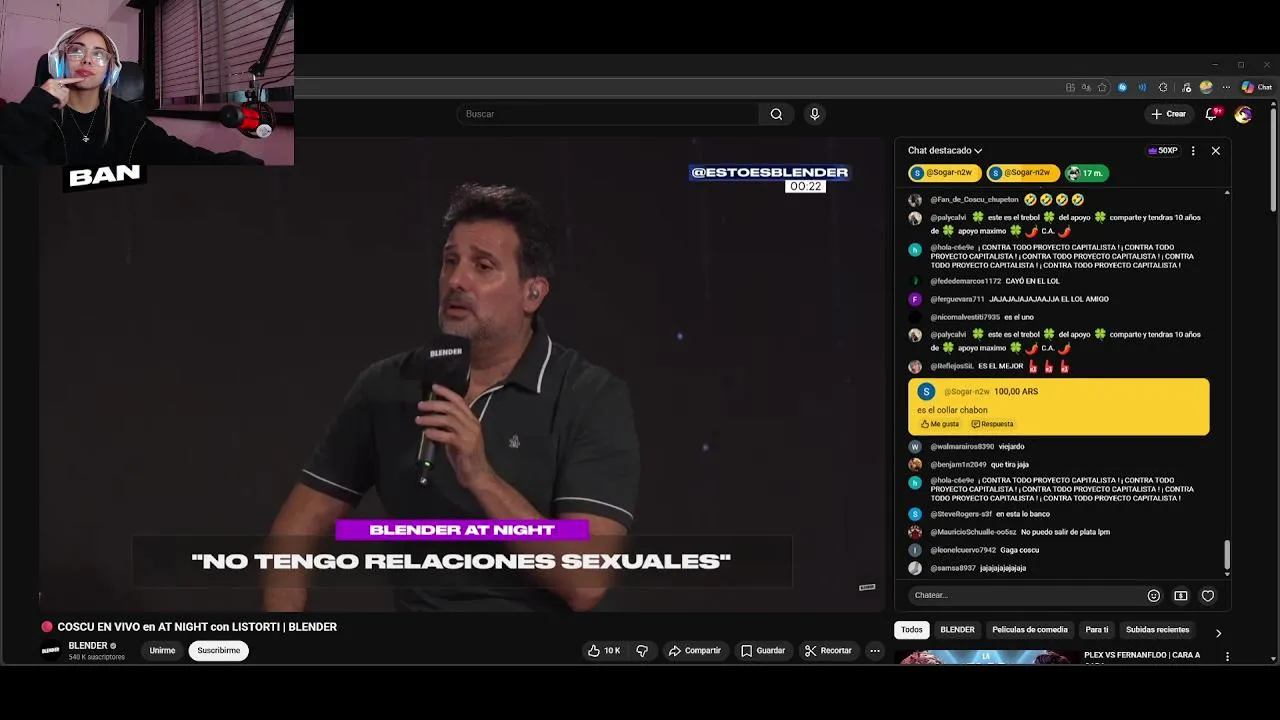This screenshot has height=720, width=1280.
Task: Click the search magnifier button
Action: (776, 114)
